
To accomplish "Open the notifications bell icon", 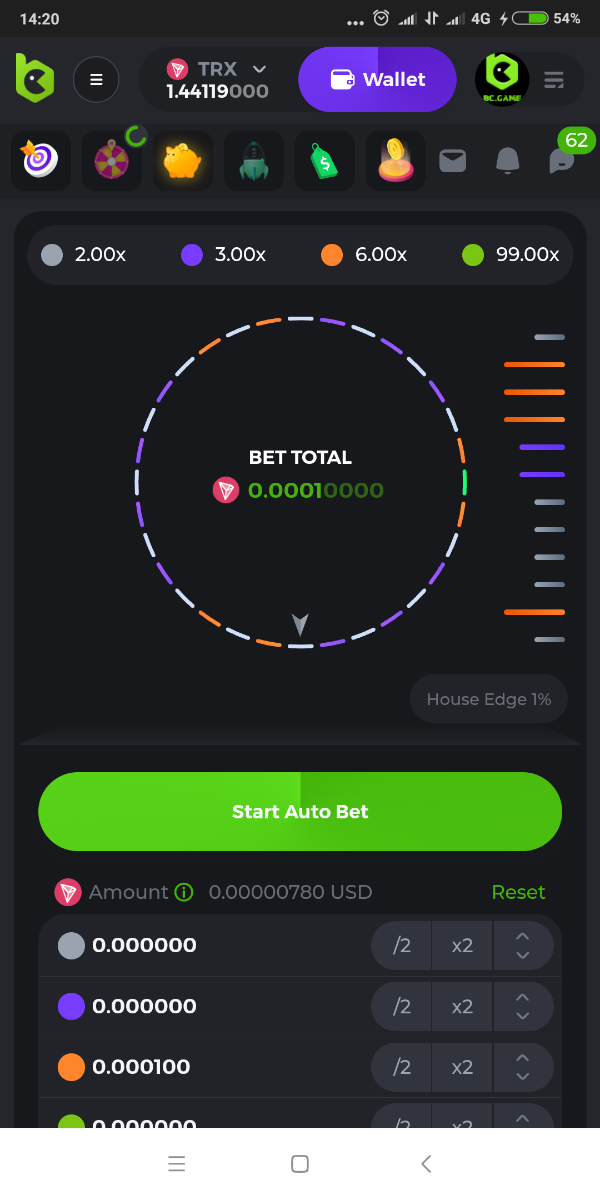I will point(508,160).
